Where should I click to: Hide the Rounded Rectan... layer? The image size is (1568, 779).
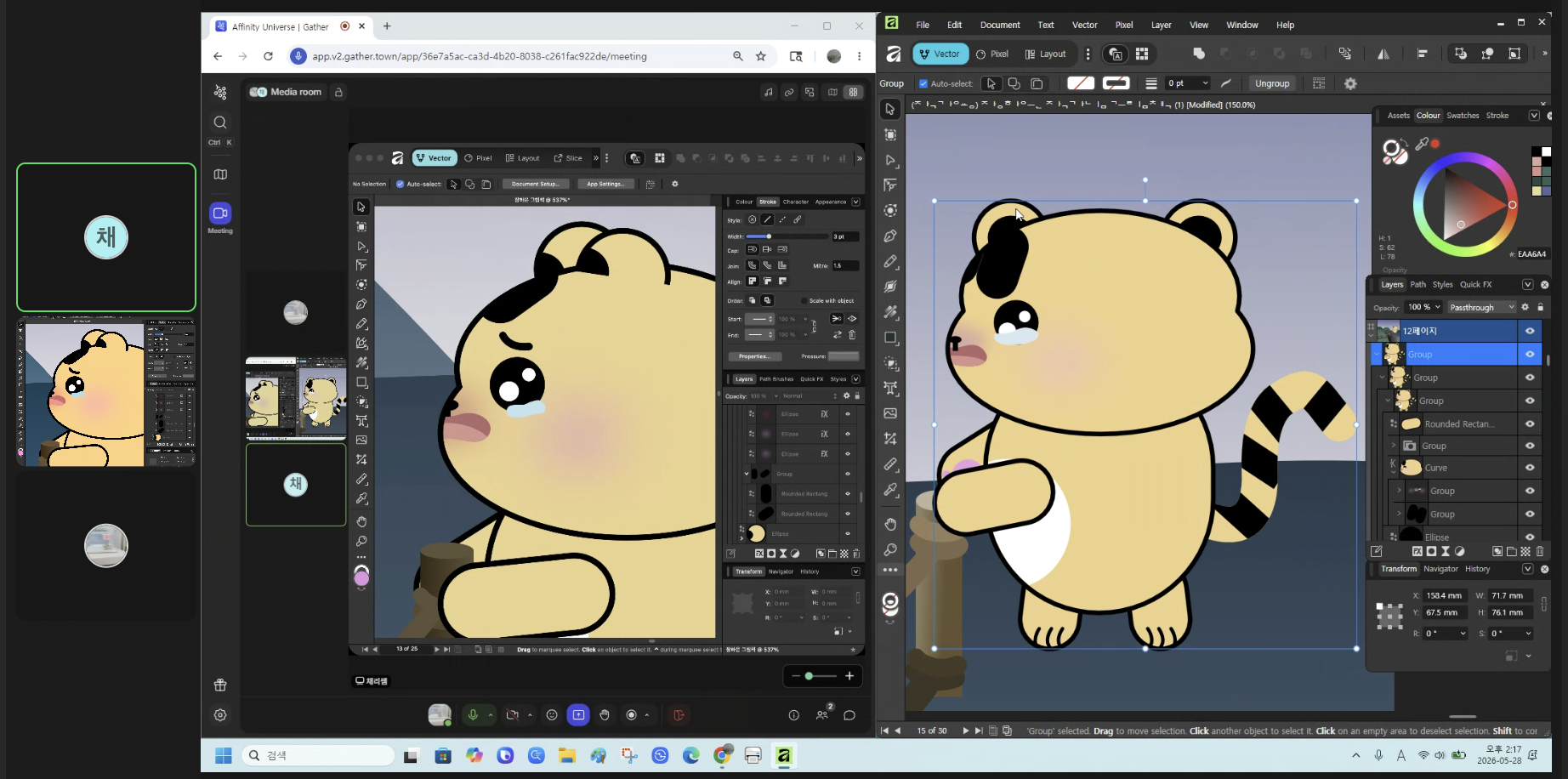point(1530,424)
